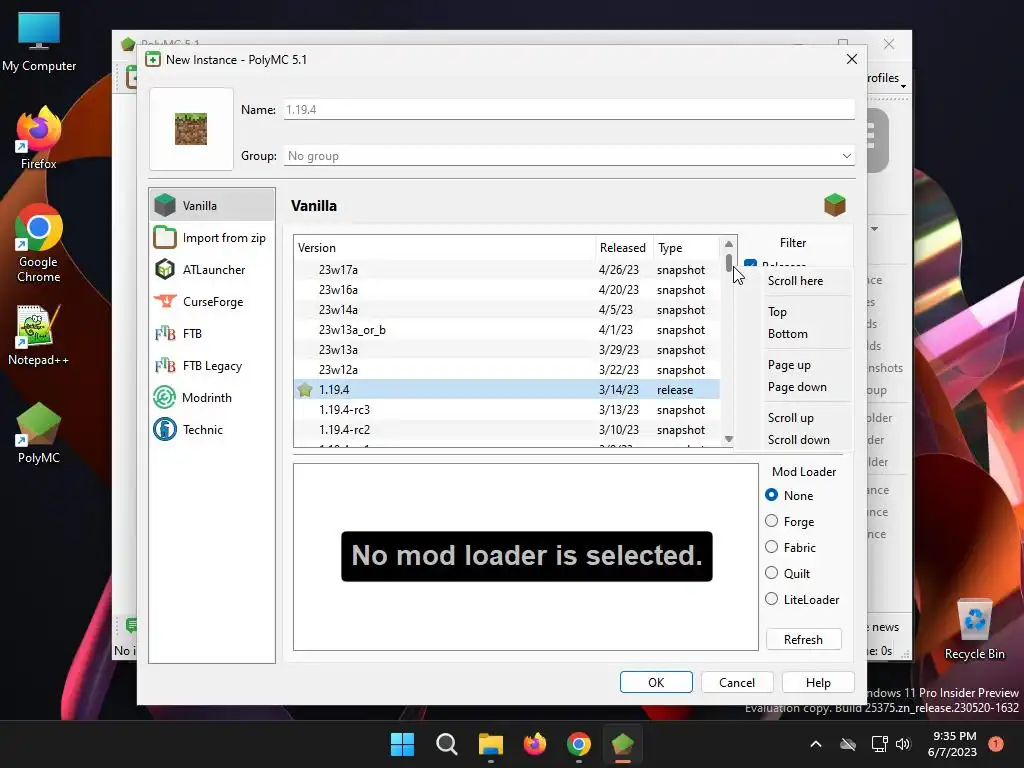This screenshot has width=1024, height=768.
Task: Click the Cancel button
Action: tap(737, 682)
